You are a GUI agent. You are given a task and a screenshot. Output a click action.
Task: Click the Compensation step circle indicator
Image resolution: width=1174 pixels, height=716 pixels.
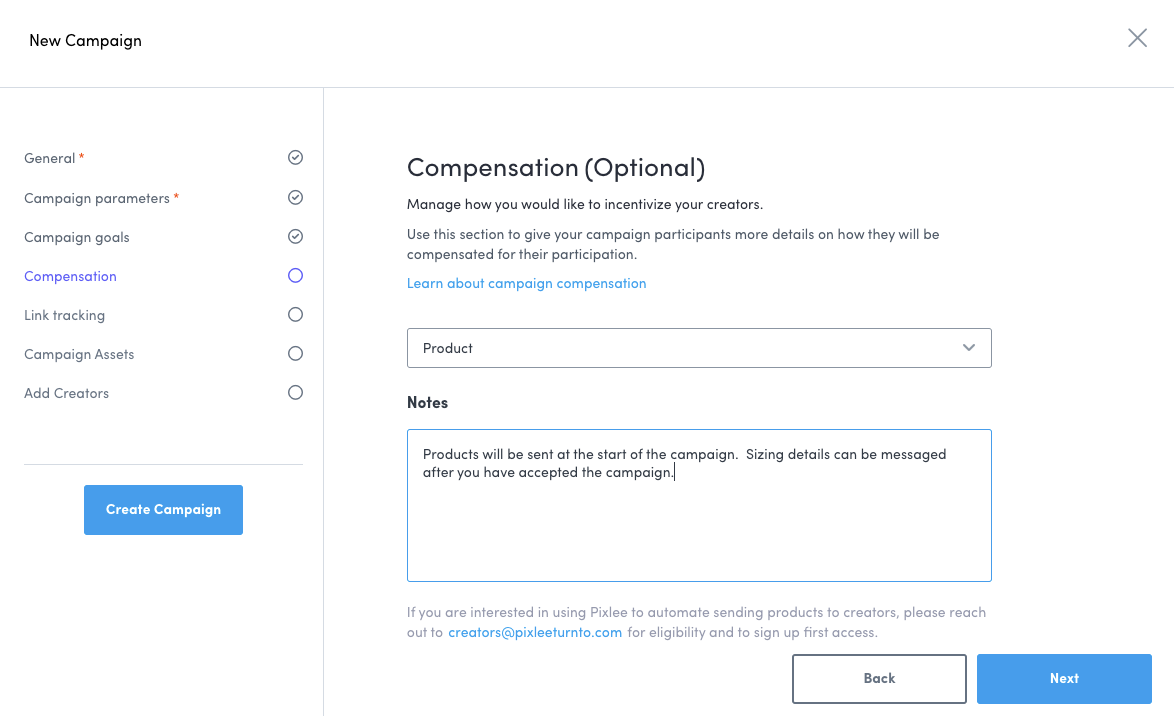pos(295,276)
